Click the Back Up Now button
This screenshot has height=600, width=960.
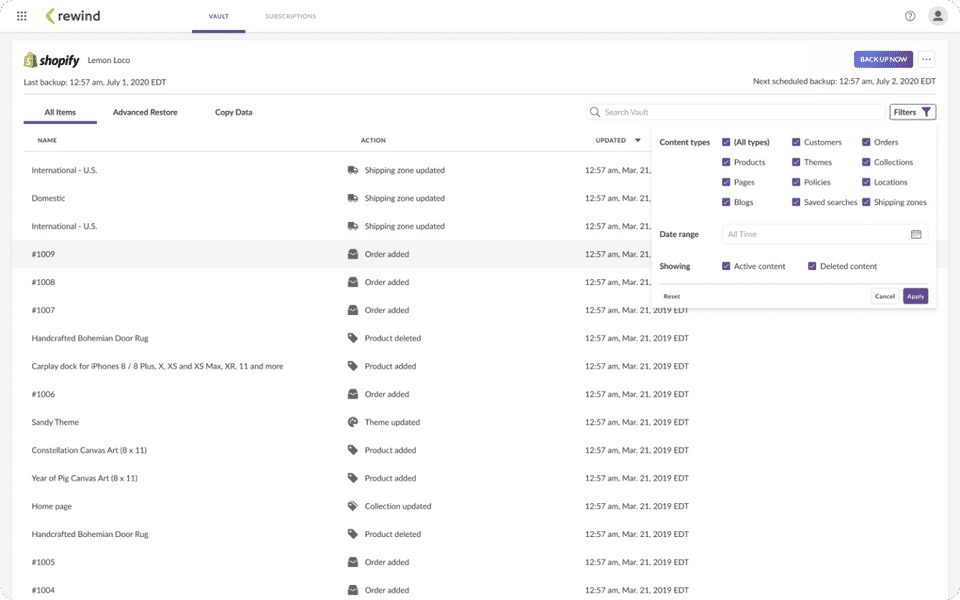[883, 59]
